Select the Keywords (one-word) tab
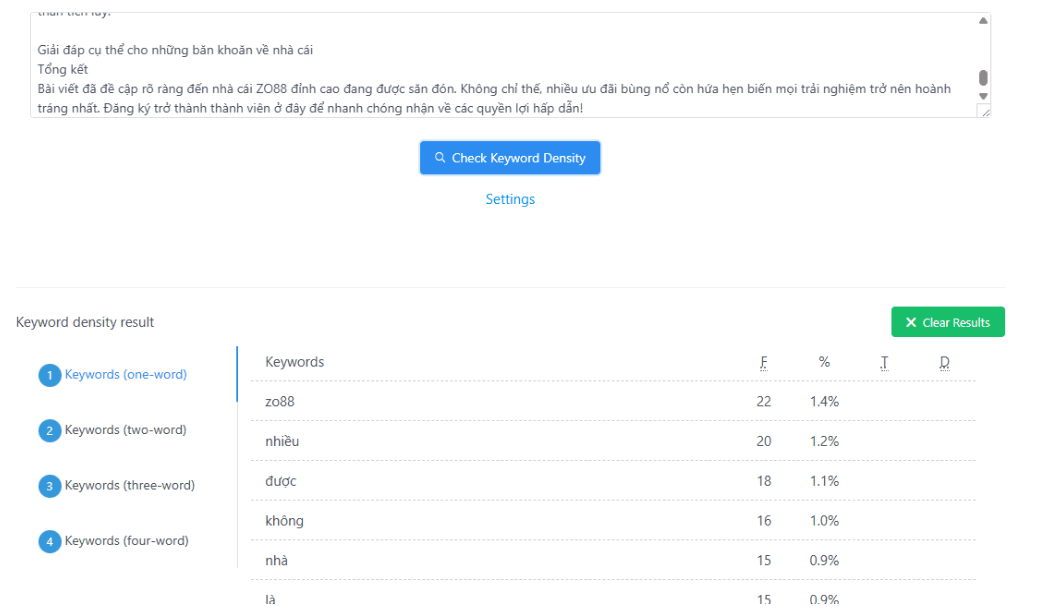 125,375
